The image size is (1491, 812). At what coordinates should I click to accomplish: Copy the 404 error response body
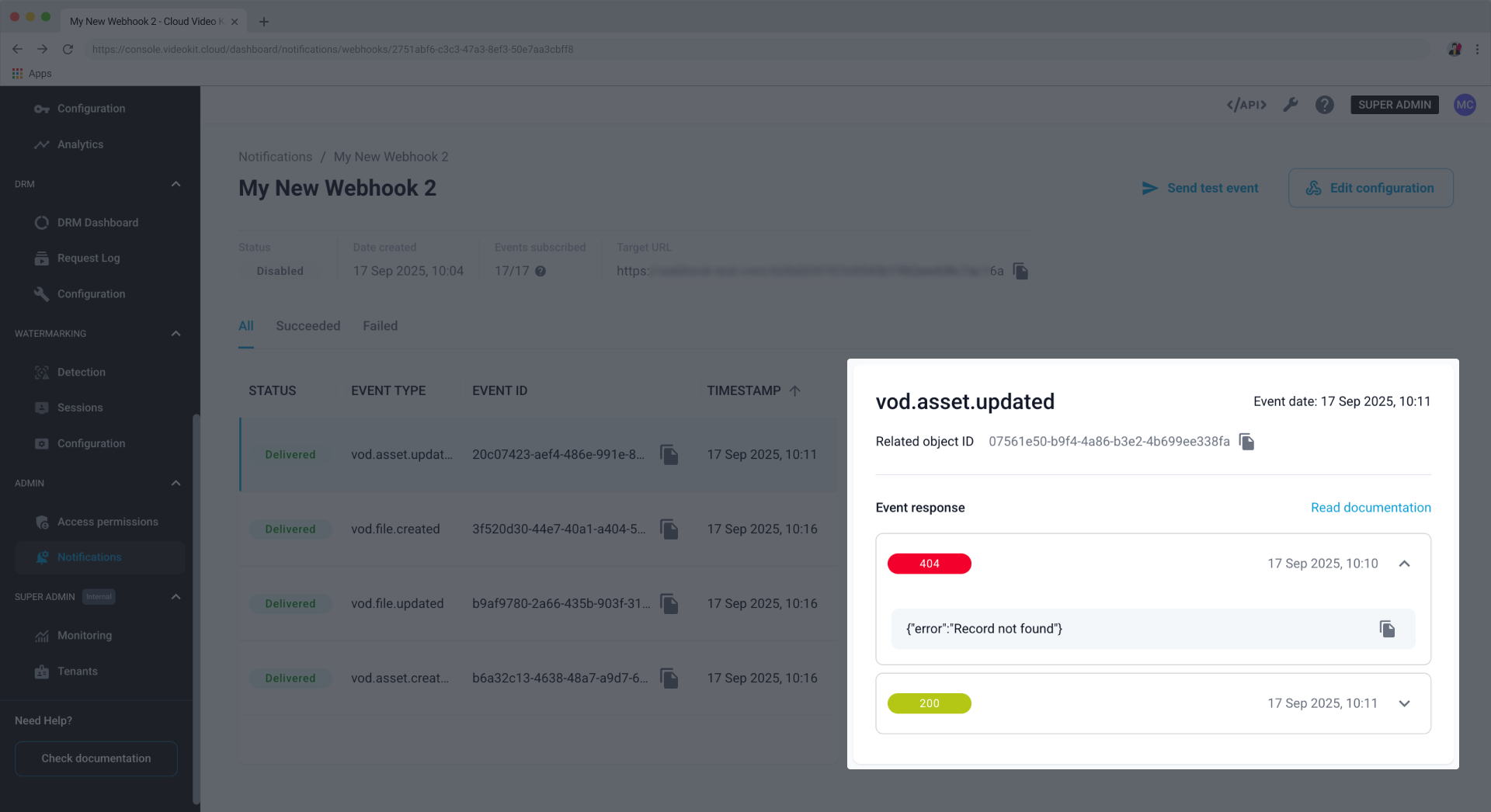coord(1387,629)
